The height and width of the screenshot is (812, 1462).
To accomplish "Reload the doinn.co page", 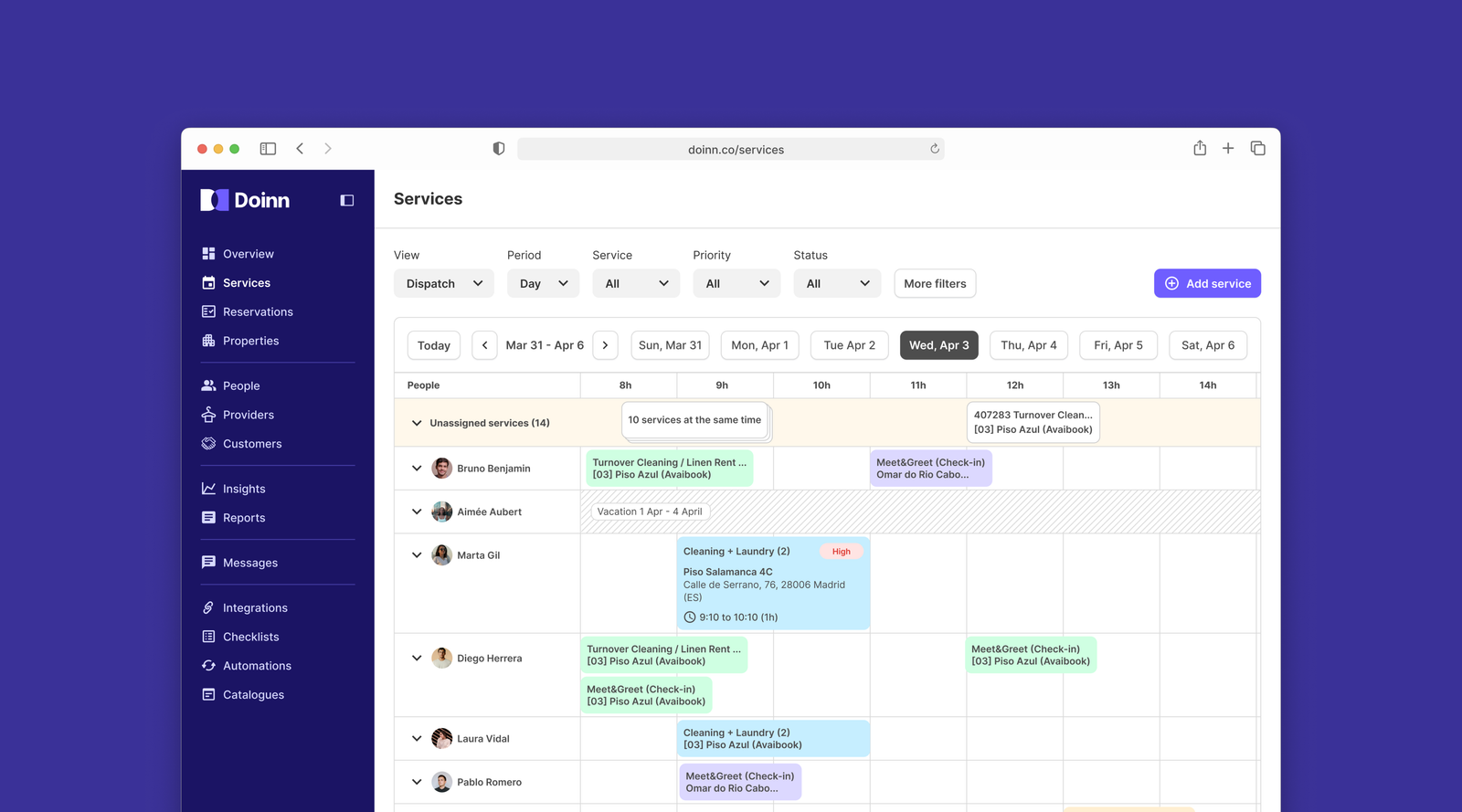I will coord(934,149).
